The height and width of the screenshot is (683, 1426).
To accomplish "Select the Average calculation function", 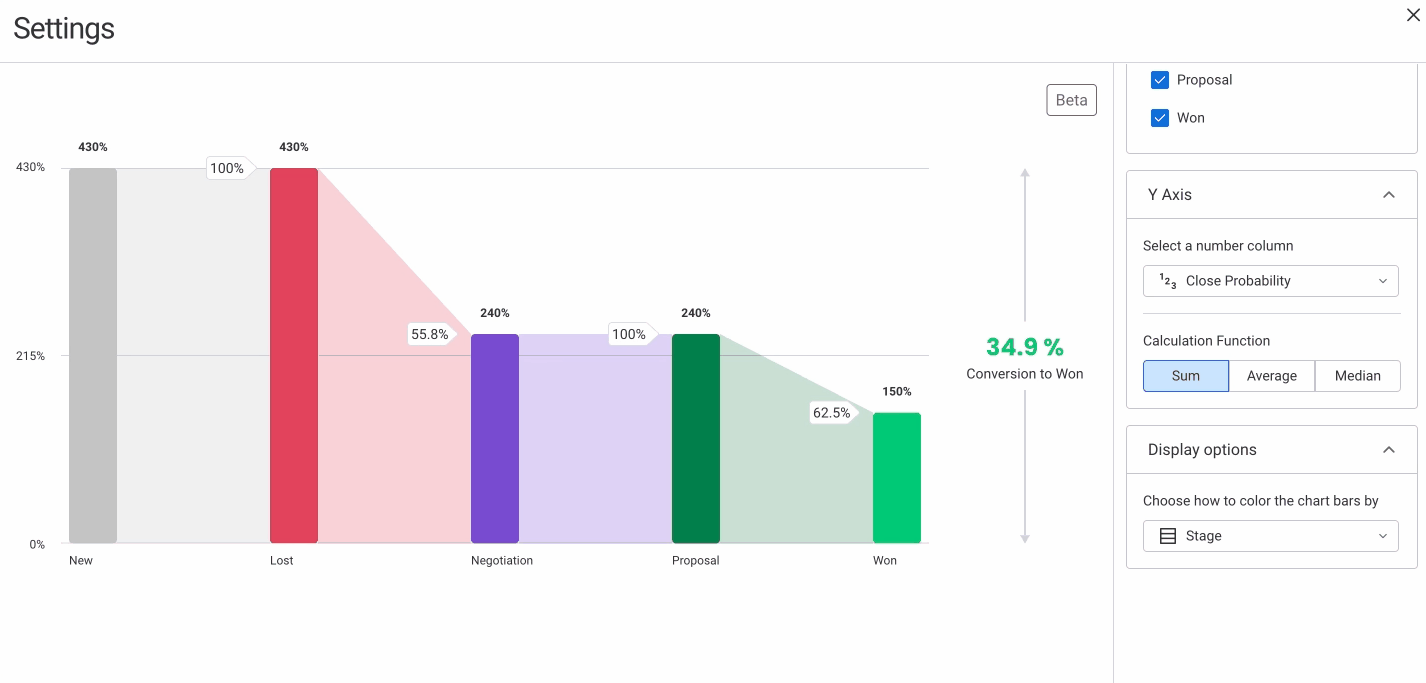I will click(1271, 375).
